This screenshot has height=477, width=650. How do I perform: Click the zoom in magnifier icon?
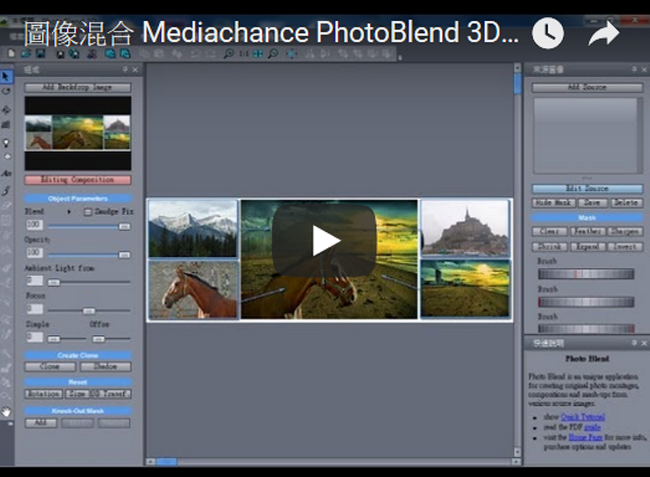229,54
